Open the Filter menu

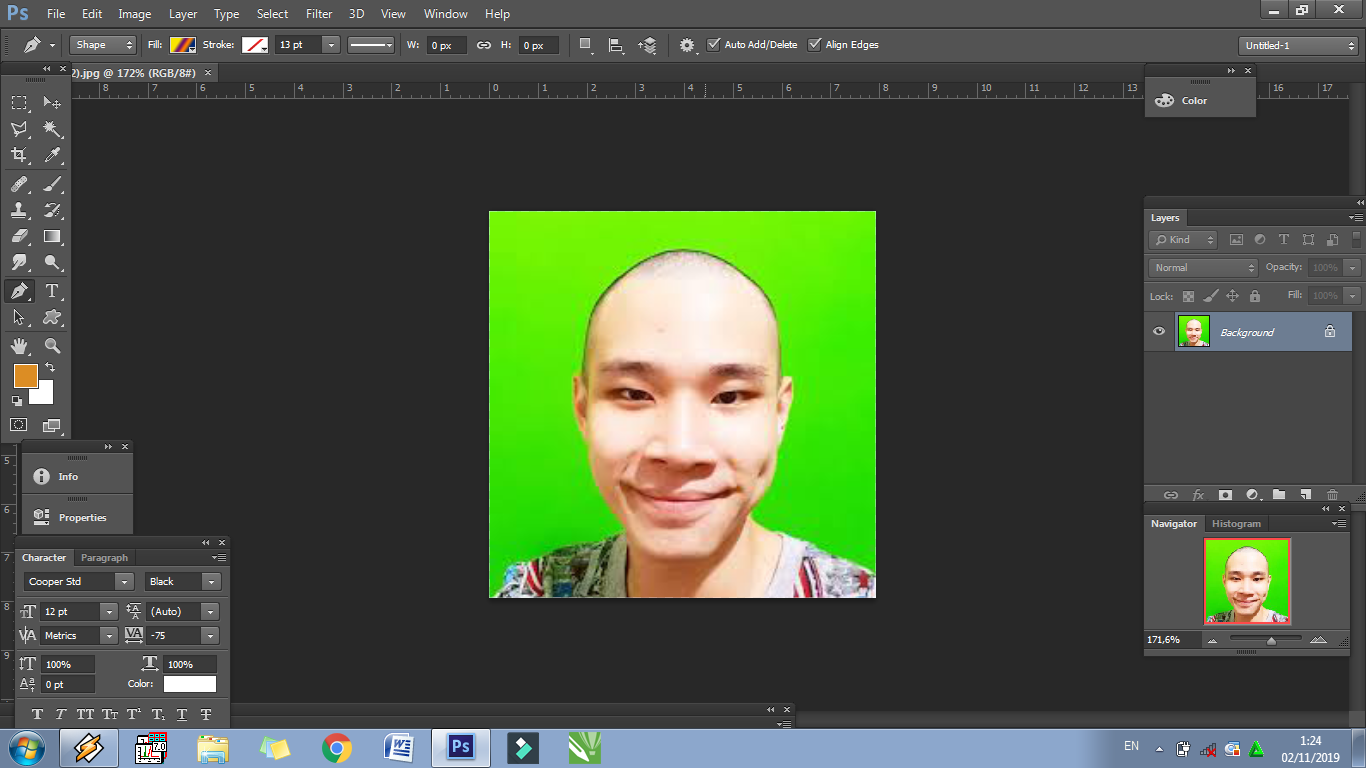point(319,14)
